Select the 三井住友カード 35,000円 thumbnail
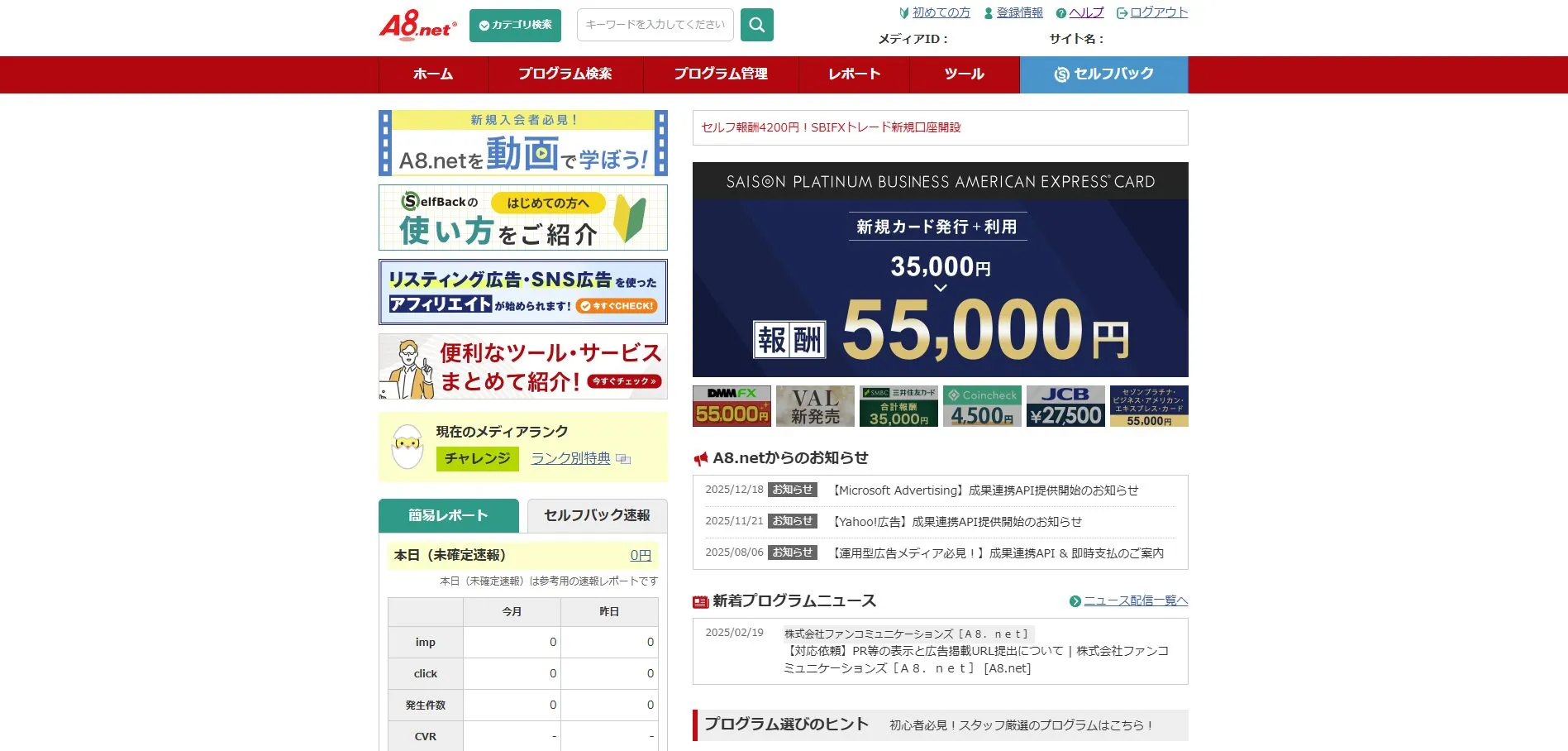This screenshot has width=1568, height=751. coord(898,406)
